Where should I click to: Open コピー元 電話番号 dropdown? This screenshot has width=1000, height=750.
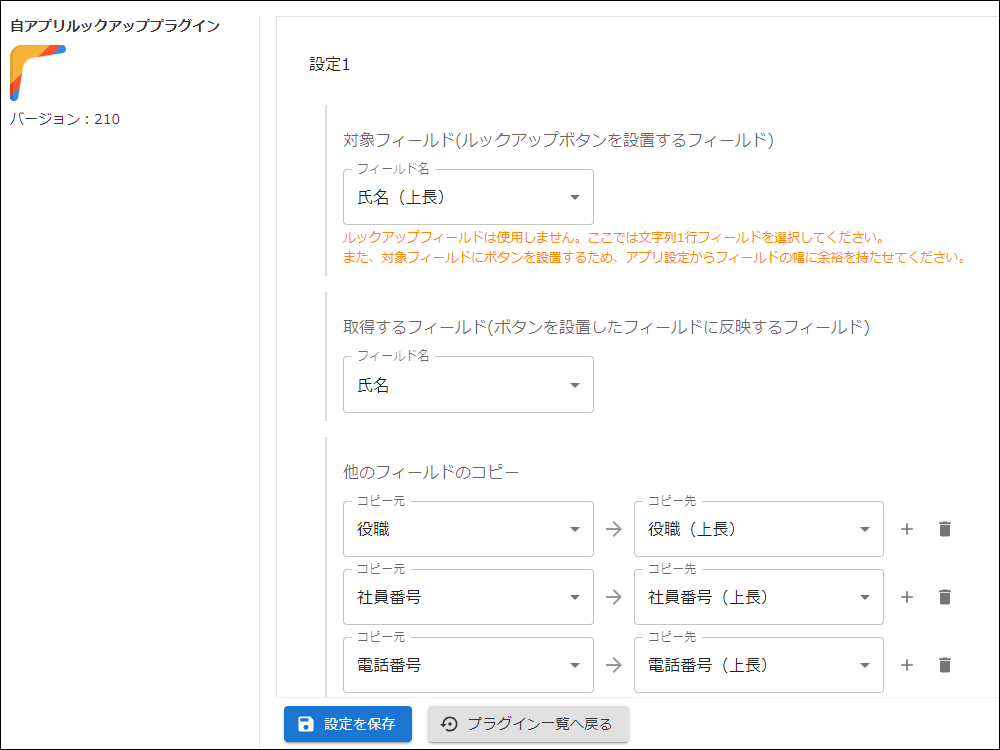[x=468, y=665]
